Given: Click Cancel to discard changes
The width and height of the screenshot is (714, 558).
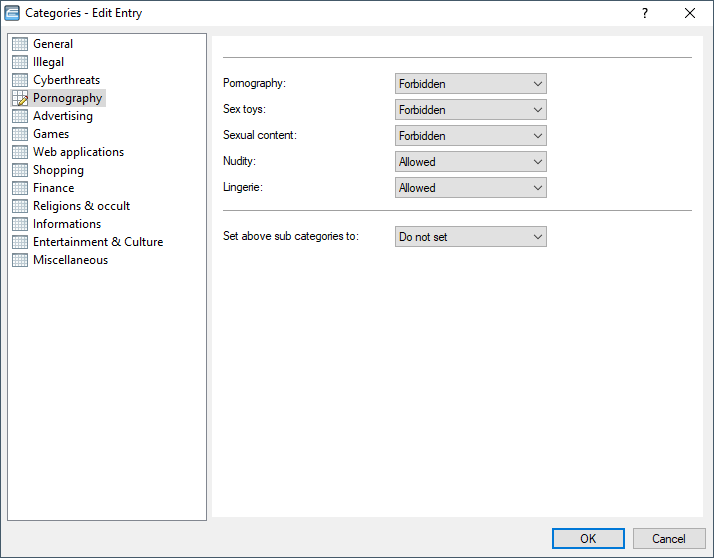Looking at the screenshot, I should tap(669, 539).
